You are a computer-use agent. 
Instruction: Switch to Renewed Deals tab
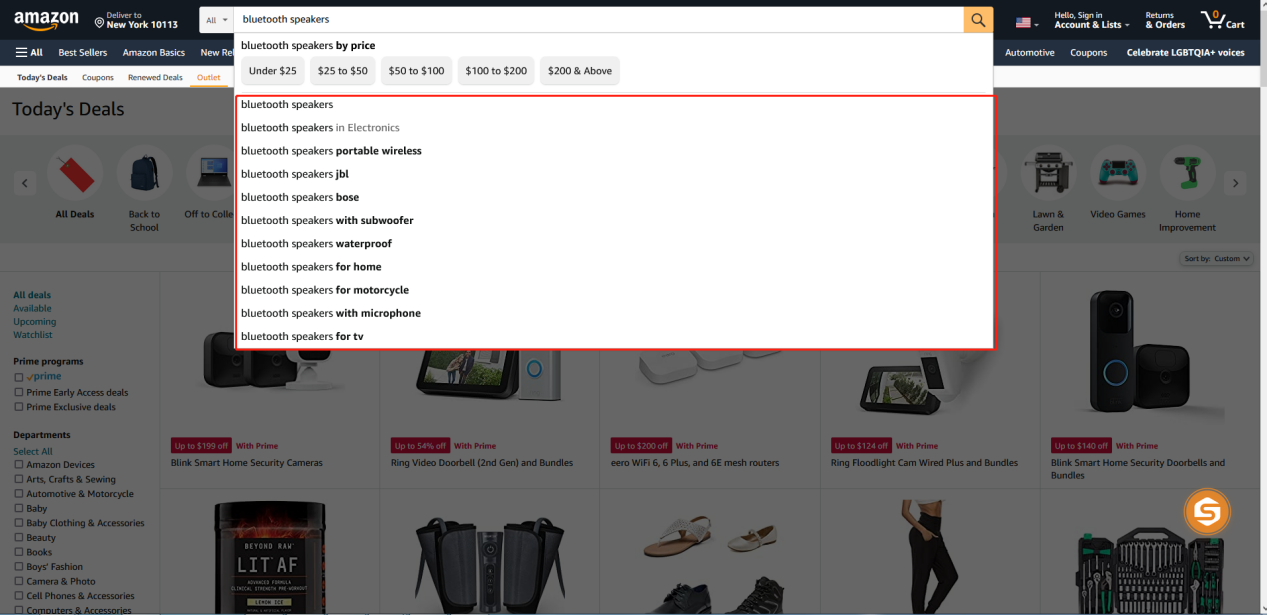coord(155,77)
